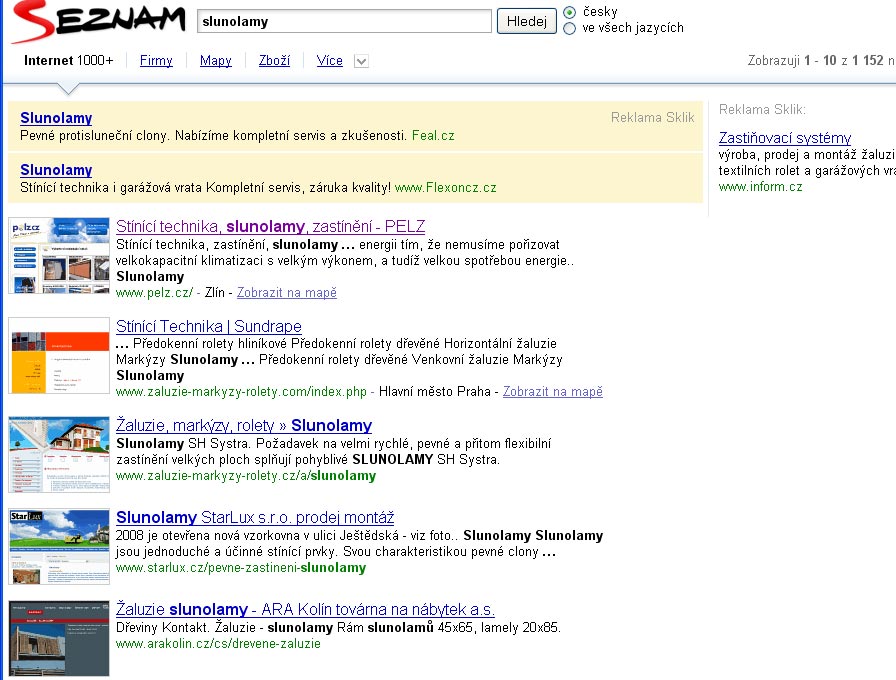The height and width of the screenshot is (680, 896).
Task: Open the 'Žaluzie slunolamy - ARA Kolín' result
Action: point(305,609)
